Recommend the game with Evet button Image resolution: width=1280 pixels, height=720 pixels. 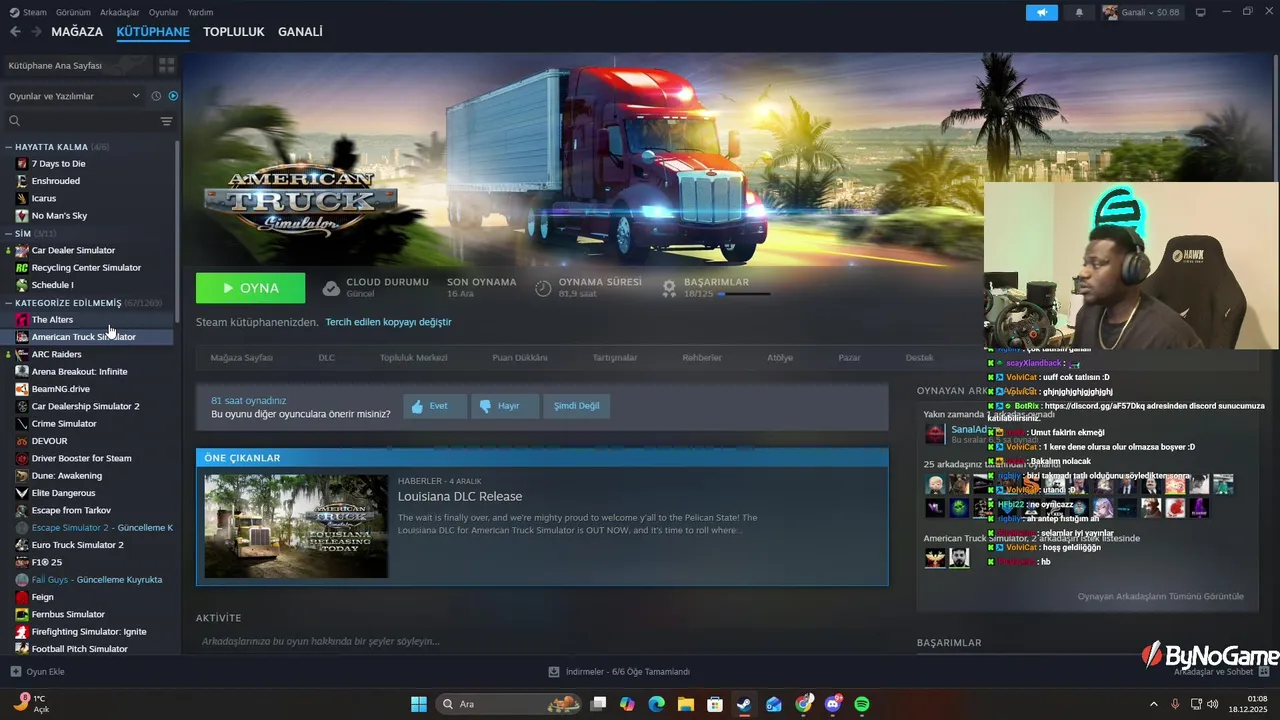coord(435,406)
